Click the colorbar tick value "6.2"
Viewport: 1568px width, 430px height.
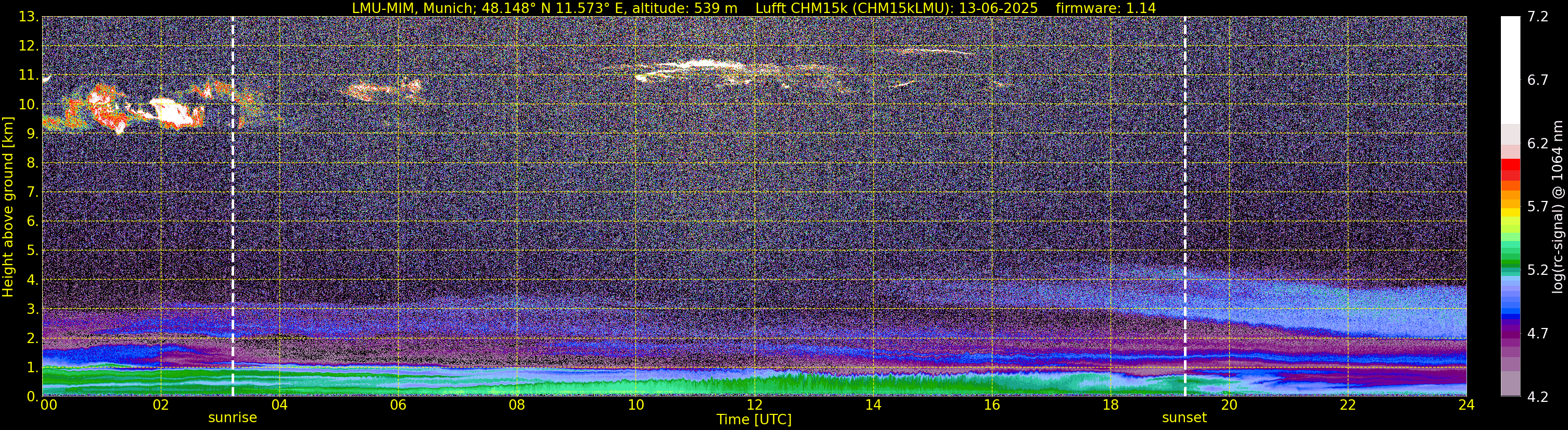coord(1538,144)
